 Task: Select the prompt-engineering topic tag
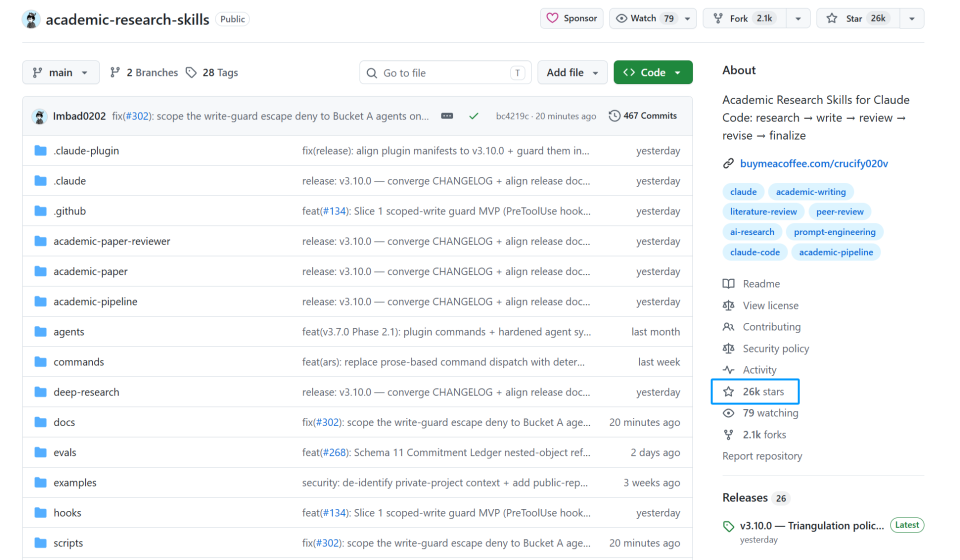coord(834,232)
